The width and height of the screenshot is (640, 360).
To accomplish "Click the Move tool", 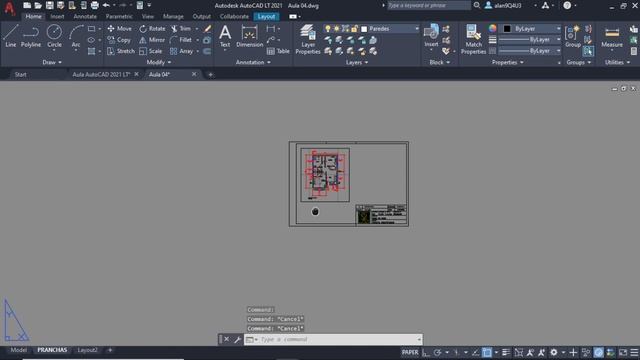I will [x=119, y=29].
